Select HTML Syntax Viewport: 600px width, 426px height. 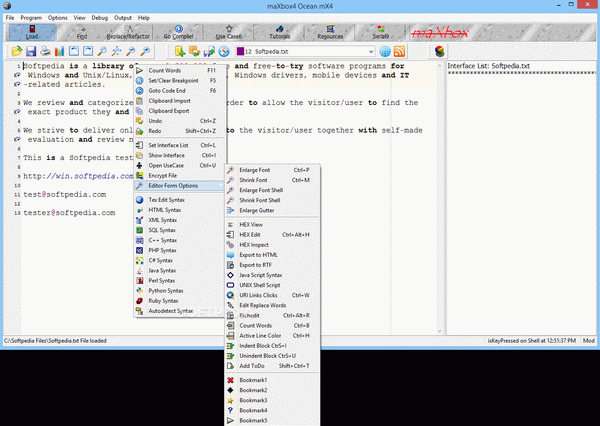coord(180,210)
